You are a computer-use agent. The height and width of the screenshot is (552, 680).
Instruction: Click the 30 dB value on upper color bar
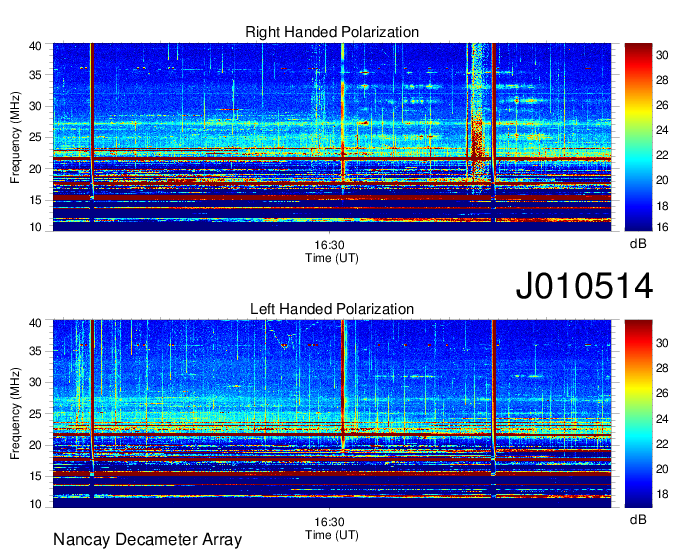click(662, 55)
